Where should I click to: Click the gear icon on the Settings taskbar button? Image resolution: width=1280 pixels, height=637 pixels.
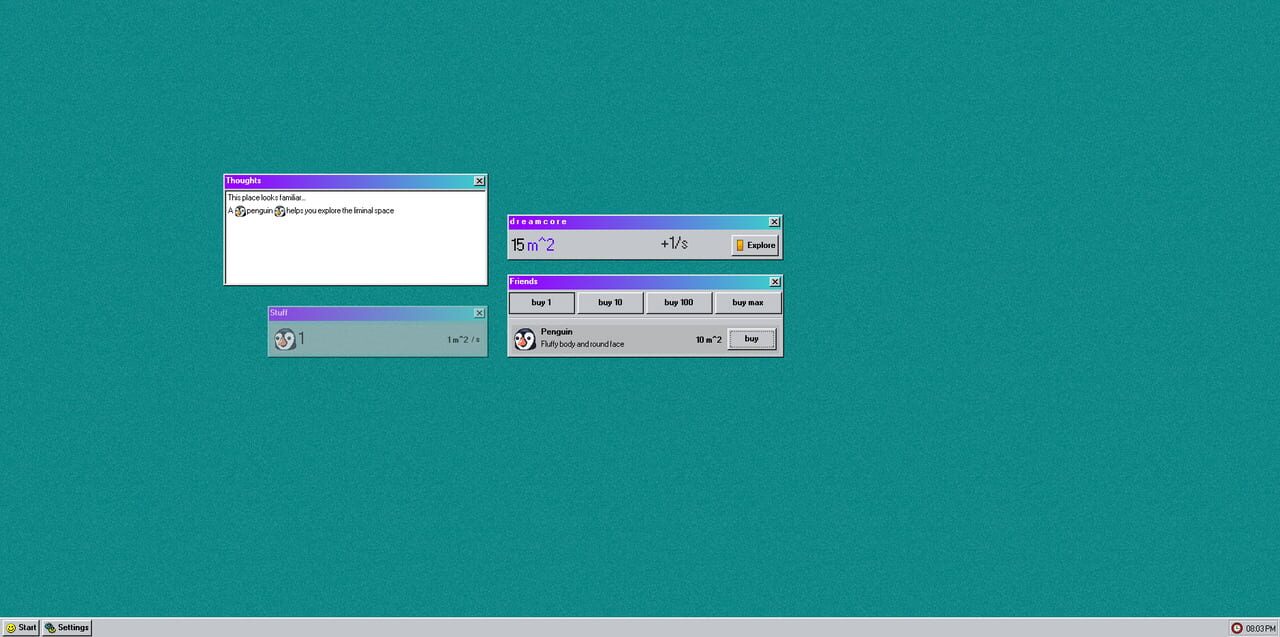50,627
